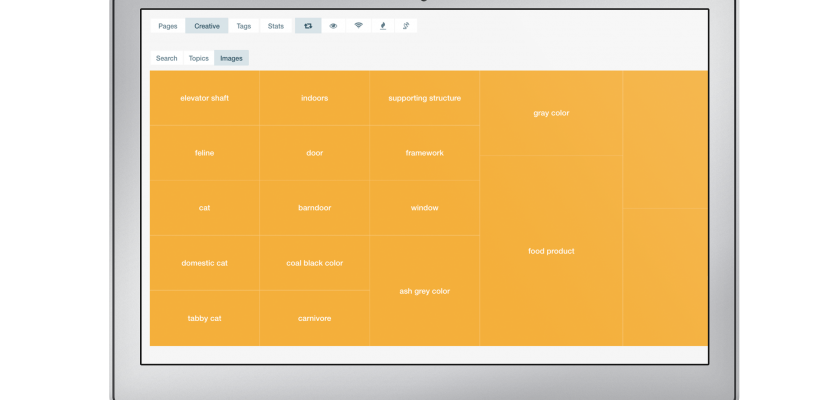Click the 'gray color' tile
The width and height of the screenshot is (840, 400).
[551, 113]
